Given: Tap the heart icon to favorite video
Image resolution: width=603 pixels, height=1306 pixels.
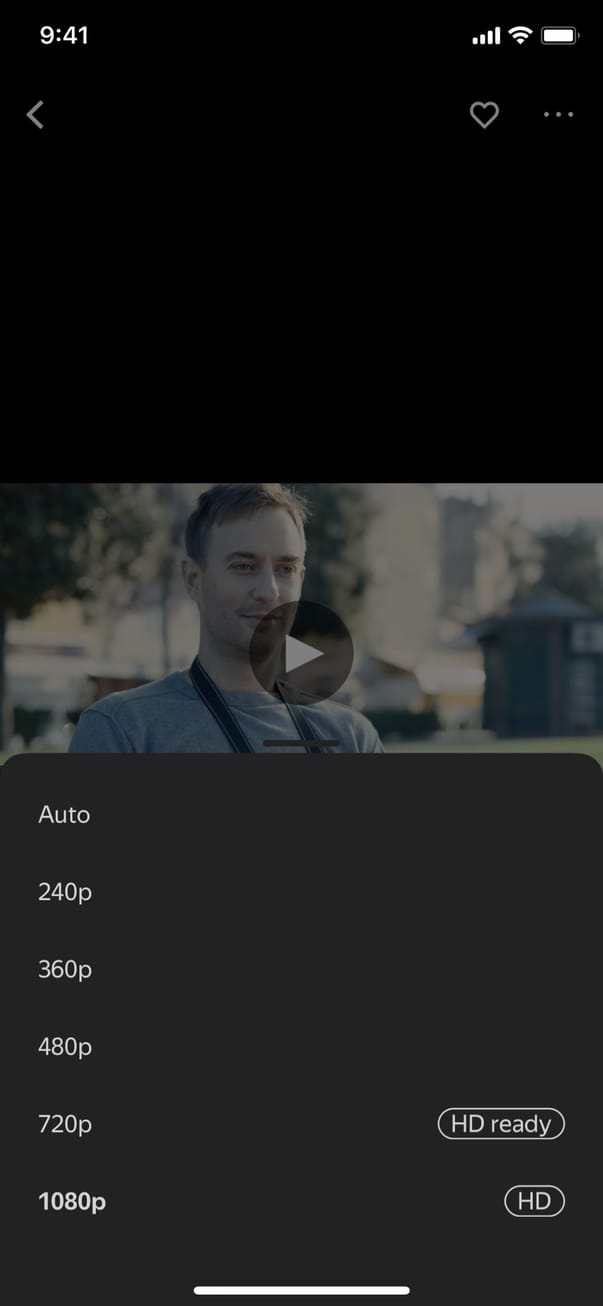Looking at the screenshot, I should click(x=484, y=115).
